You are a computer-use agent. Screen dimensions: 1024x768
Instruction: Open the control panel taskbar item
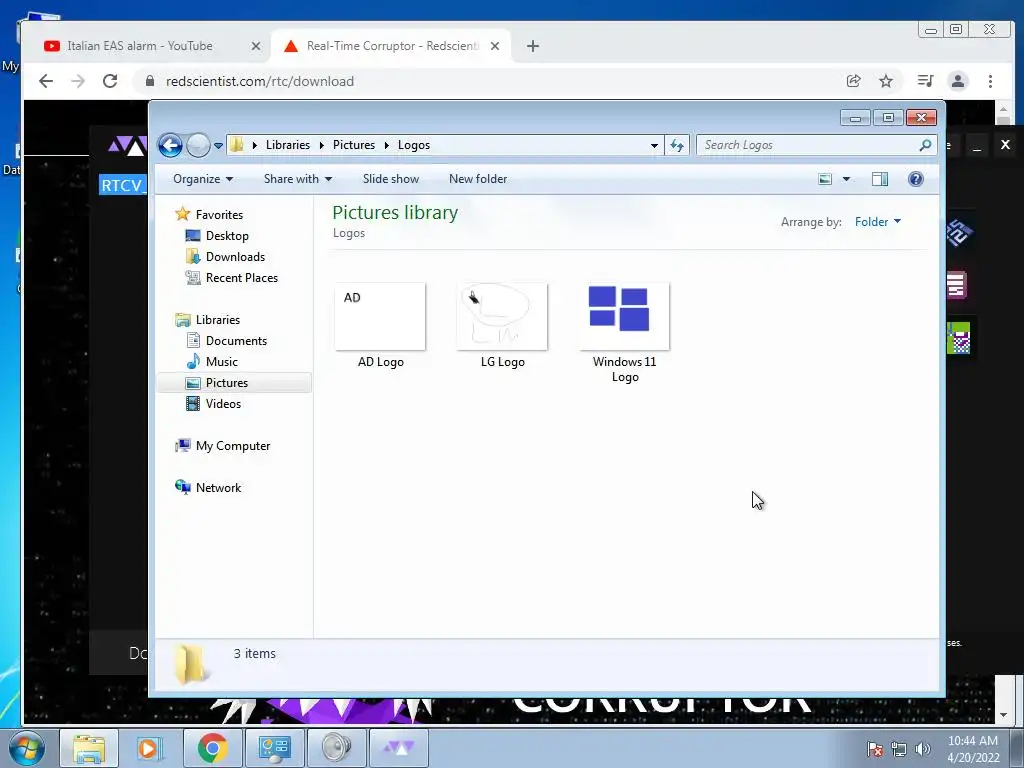pyautogui.click(x=274, y=748)
